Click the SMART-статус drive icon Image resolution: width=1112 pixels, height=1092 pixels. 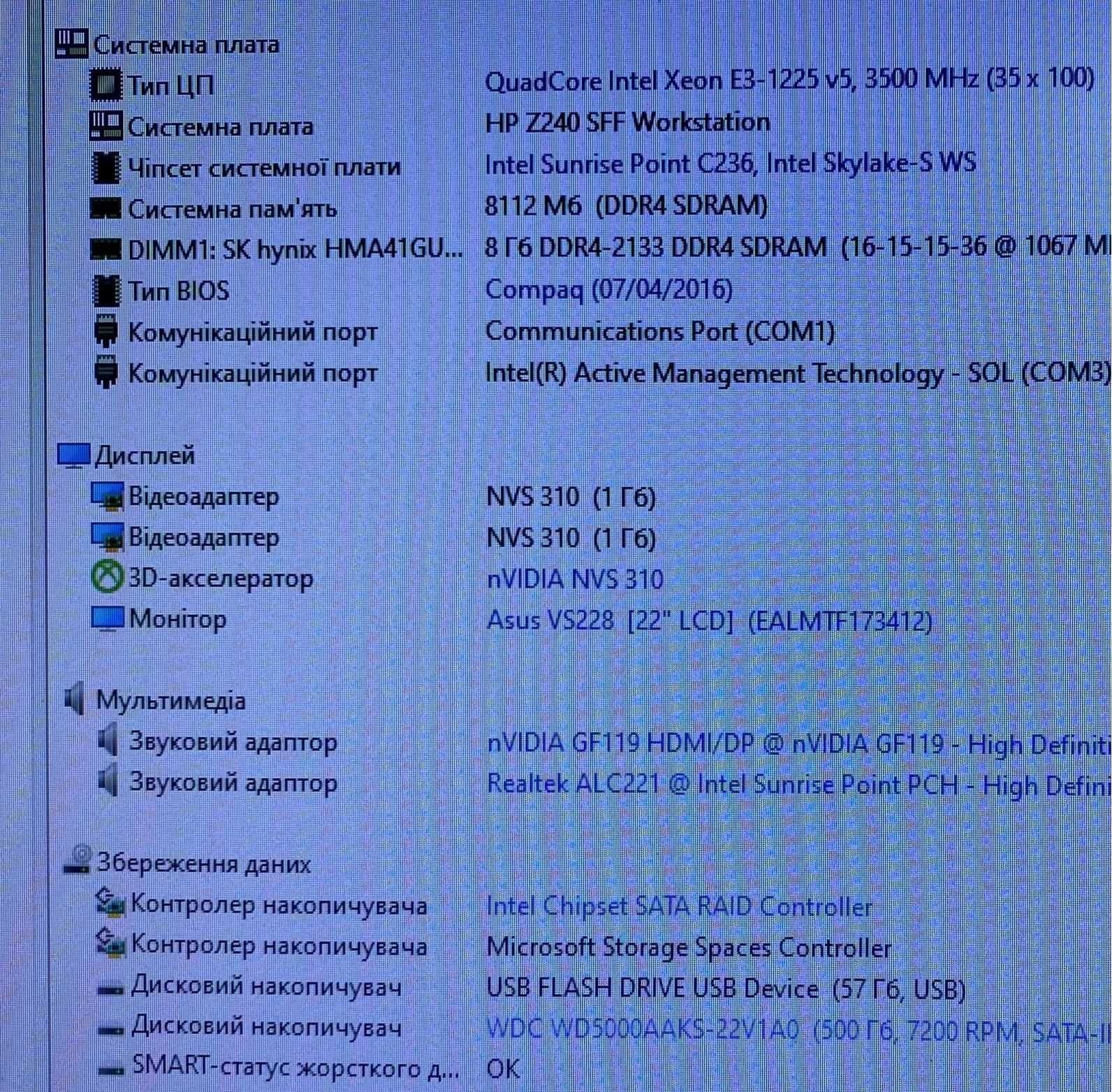coord(110,1070)
